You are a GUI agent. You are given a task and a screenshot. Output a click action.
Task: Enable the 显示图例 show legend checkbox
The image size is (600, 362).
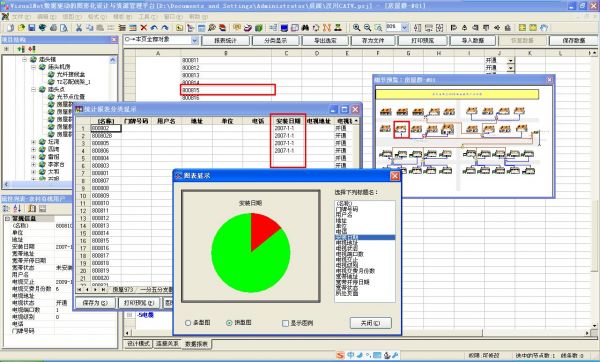click(x=285, y=323)
